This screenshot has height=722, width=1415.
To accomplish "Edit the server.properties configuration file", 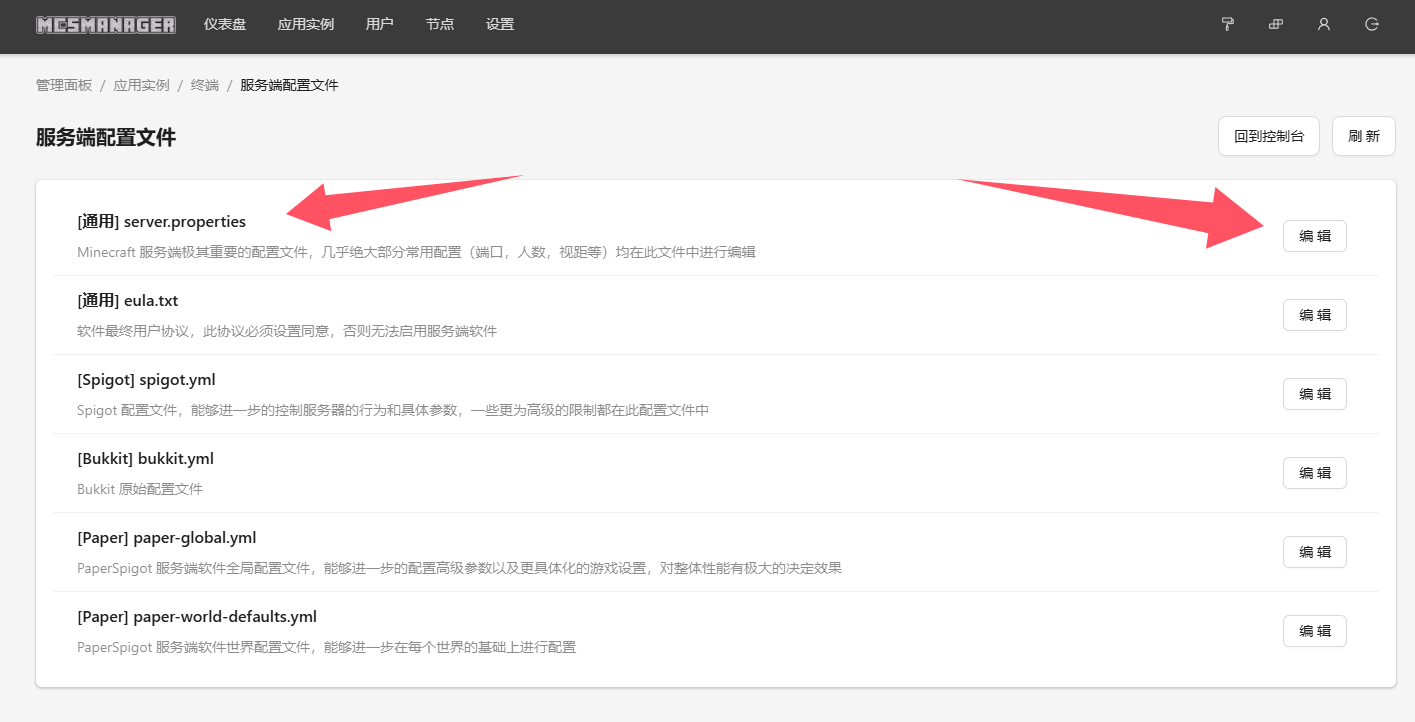I will point(1314,236).
